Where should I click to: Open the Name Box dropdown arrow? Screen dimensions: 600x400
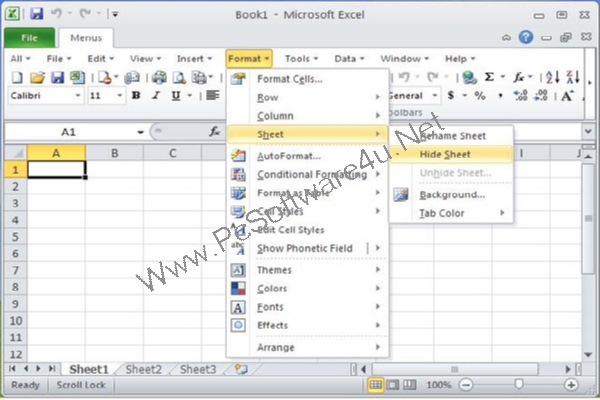click(x=140, y=132)
